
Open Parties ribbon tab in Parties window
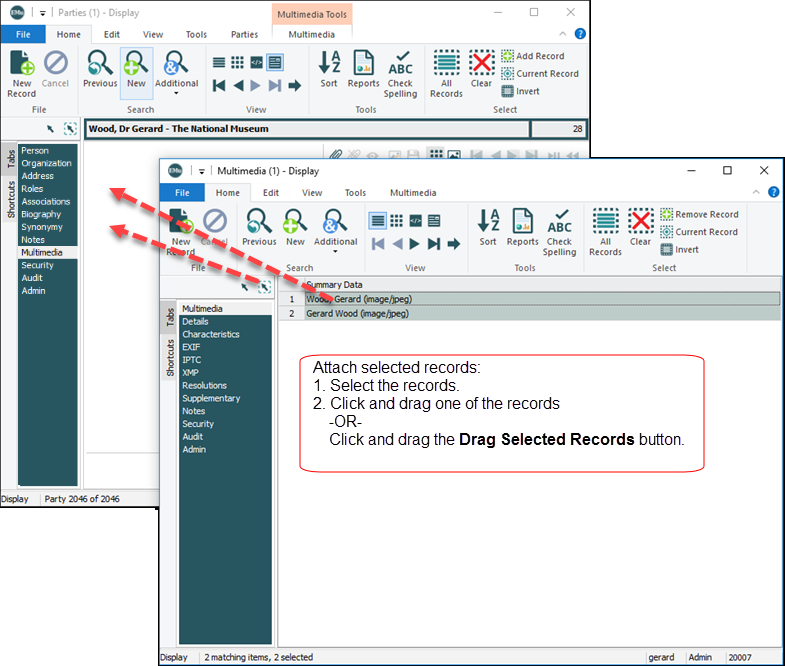click(x=244, y=34)
